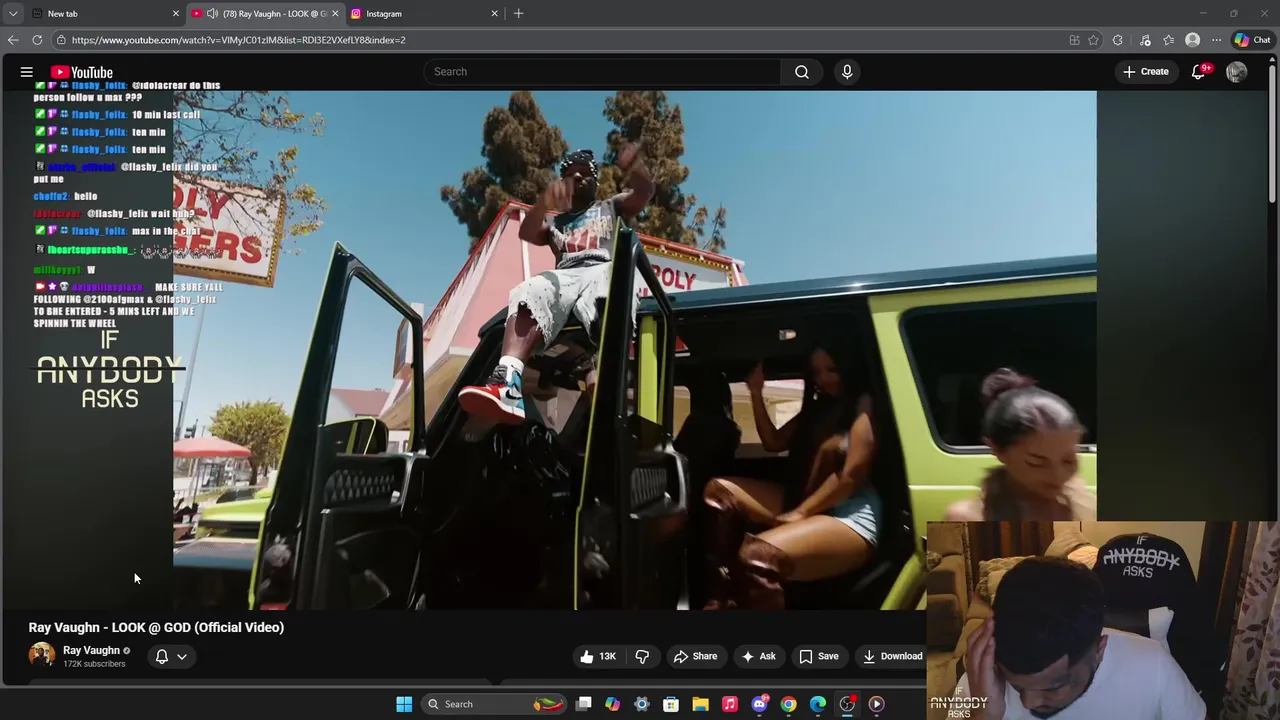
Task: Close the New tab browser tab
Action: (176, 14)
